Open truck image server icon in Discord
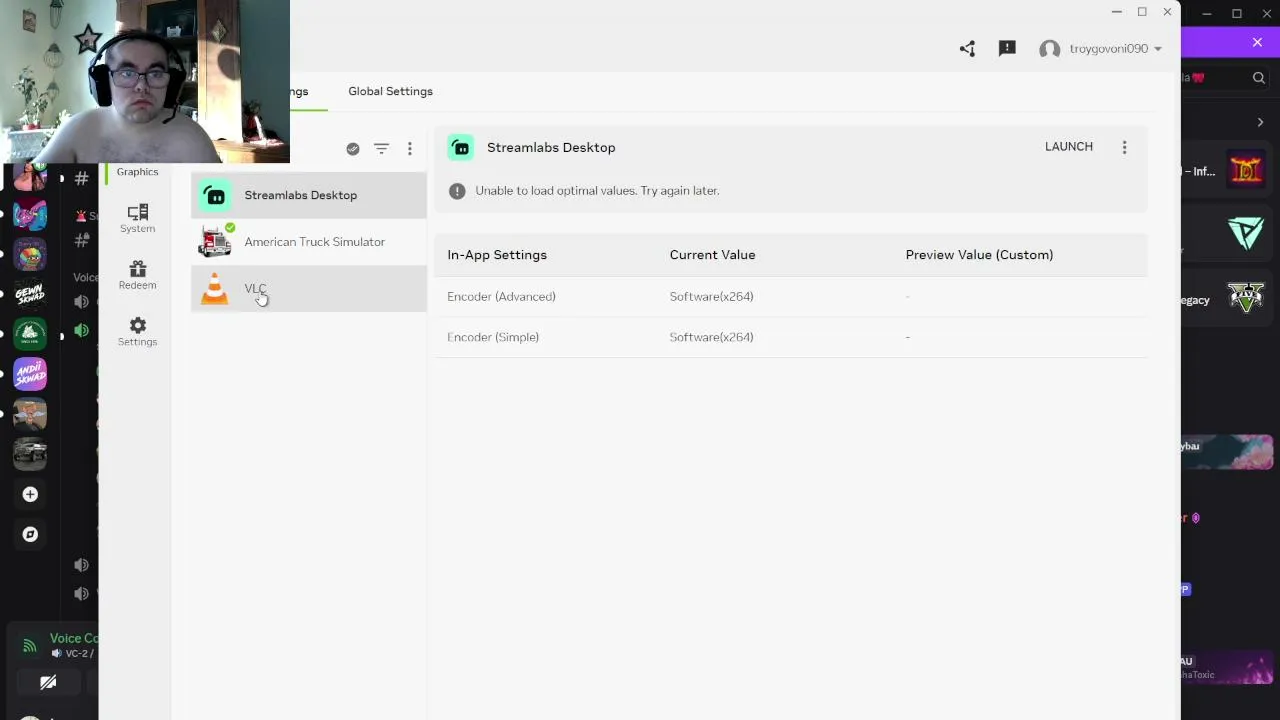The width and height of the screenshot is (1280, 720). coord(30,453)
